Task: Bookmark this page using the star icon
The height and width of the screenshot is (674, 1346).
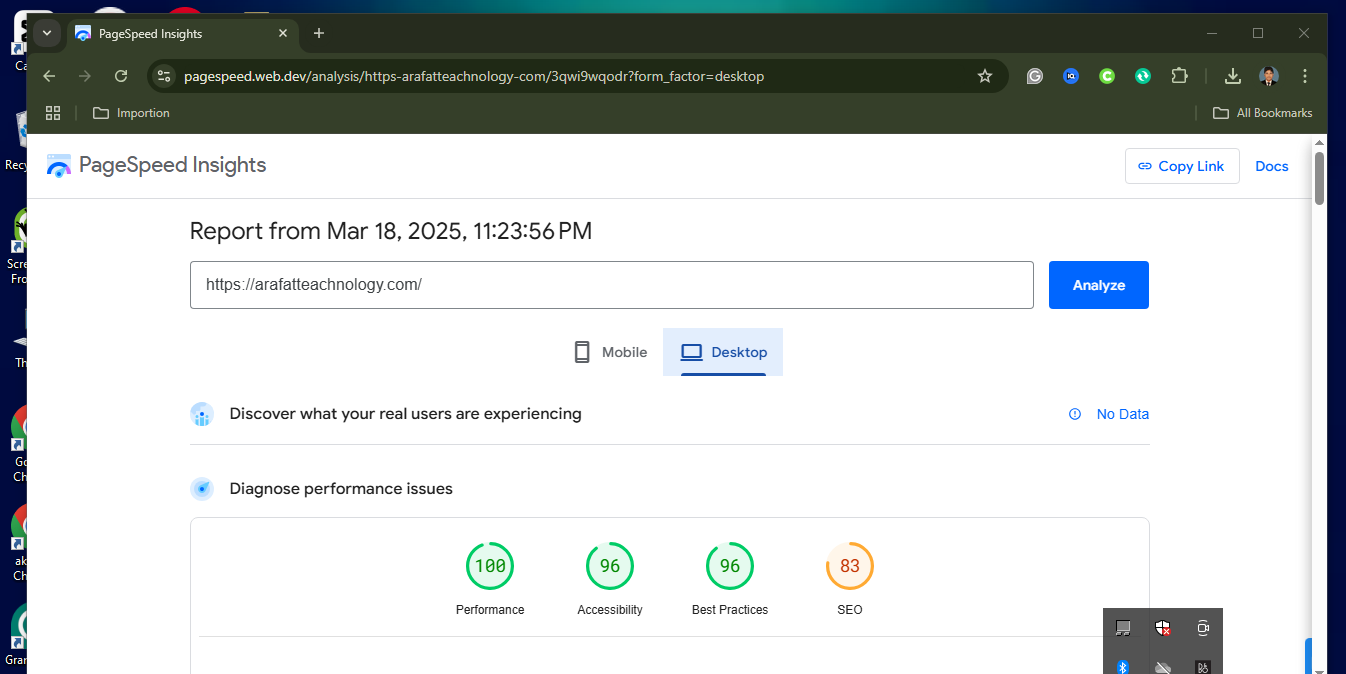Action: pos(985,76)
